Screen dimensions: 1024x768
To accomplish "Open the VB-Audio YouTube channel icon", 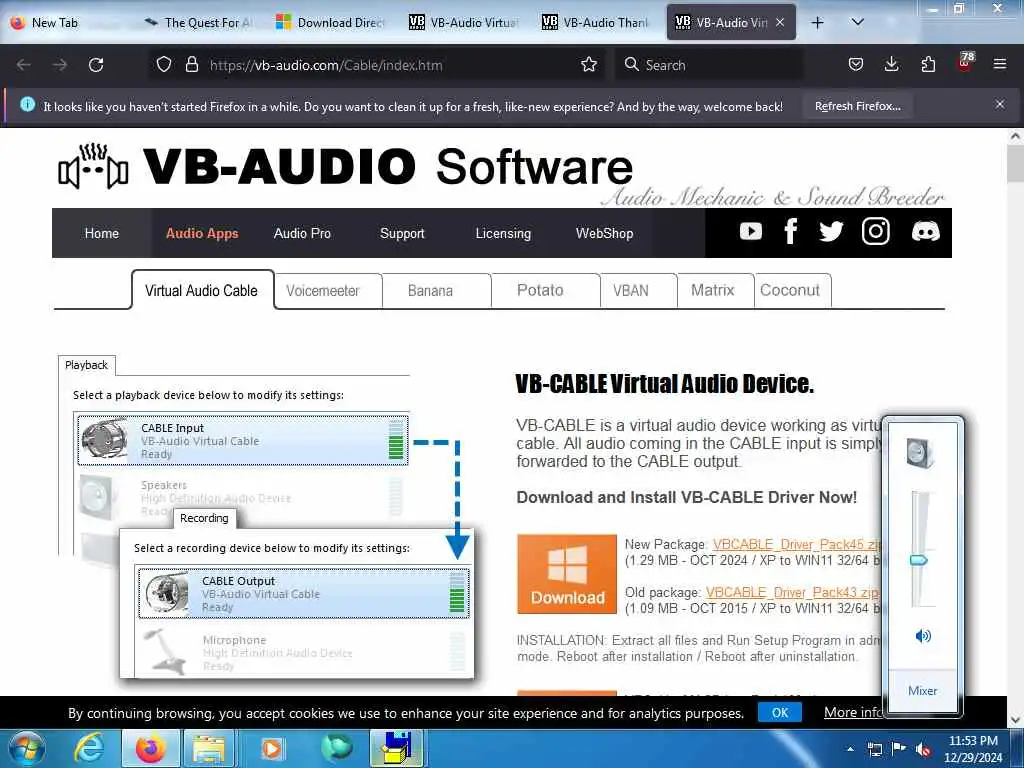I will [750, 231].
